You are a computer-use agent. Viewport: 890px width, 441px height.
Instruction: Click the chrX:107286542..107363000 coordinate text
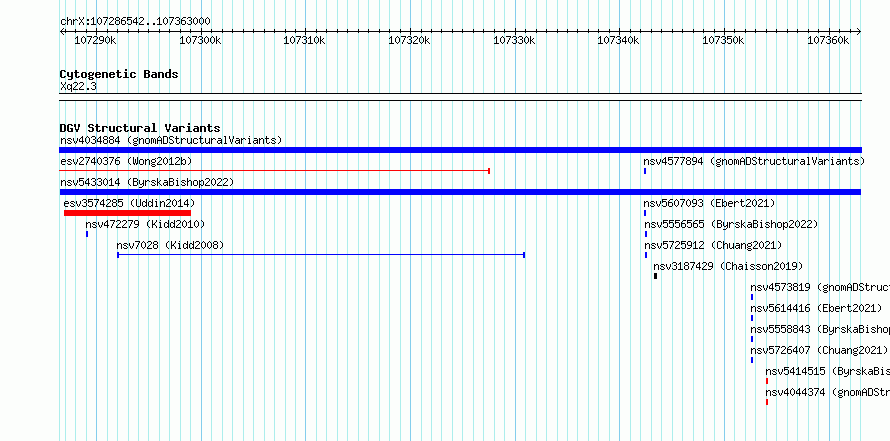coord(135,21)
